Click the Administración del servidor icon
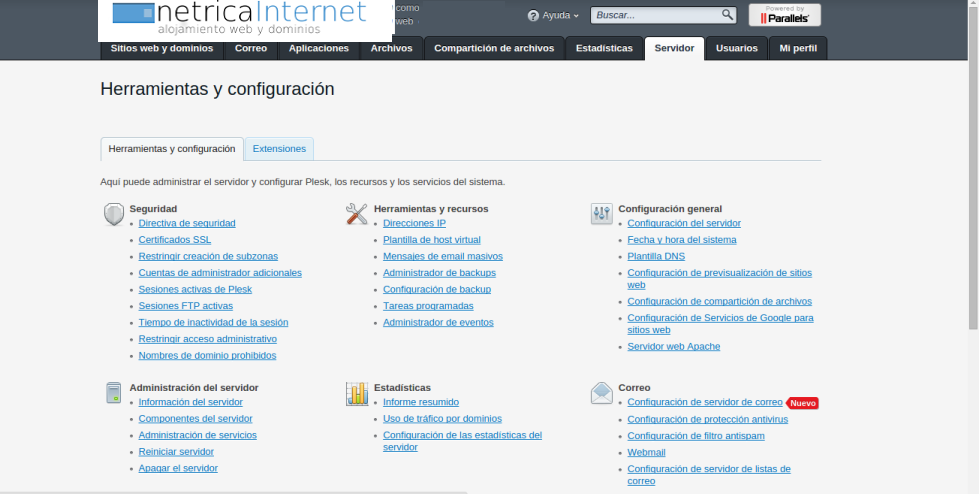Viewport: 979px width, 494px height. pos(114,393)
